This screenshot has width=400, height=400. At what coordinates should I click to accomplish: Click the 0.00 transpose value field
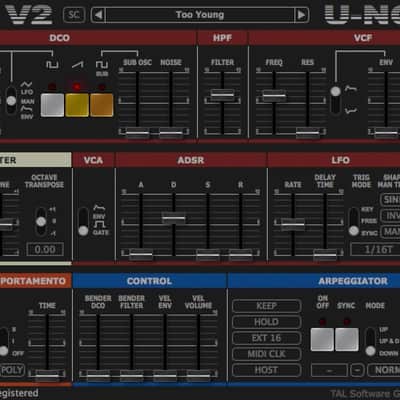45,249
